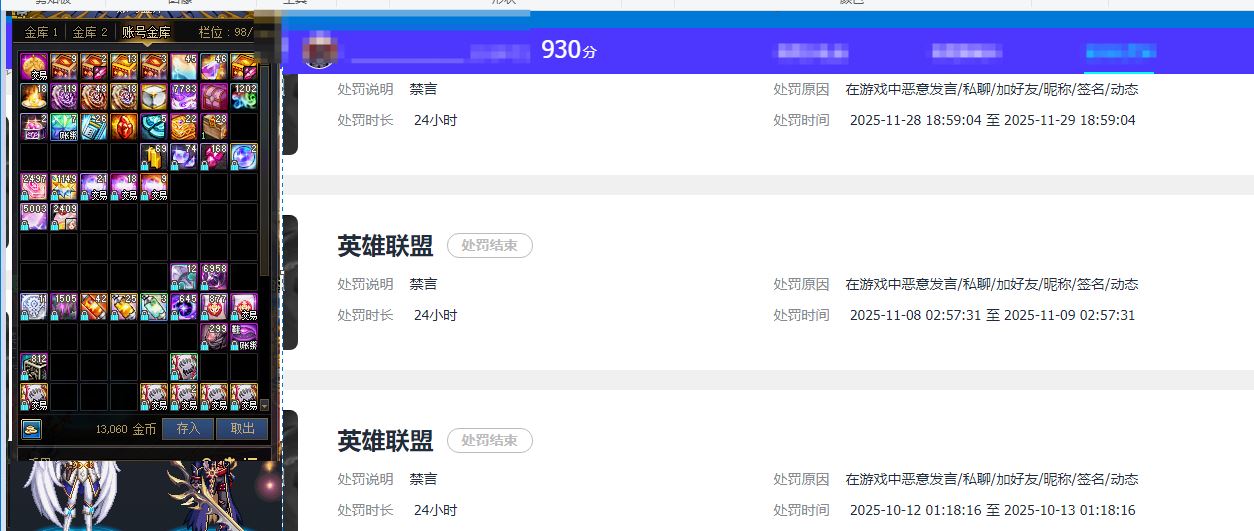Select the locked item with count 5003

tap(34, 217)
